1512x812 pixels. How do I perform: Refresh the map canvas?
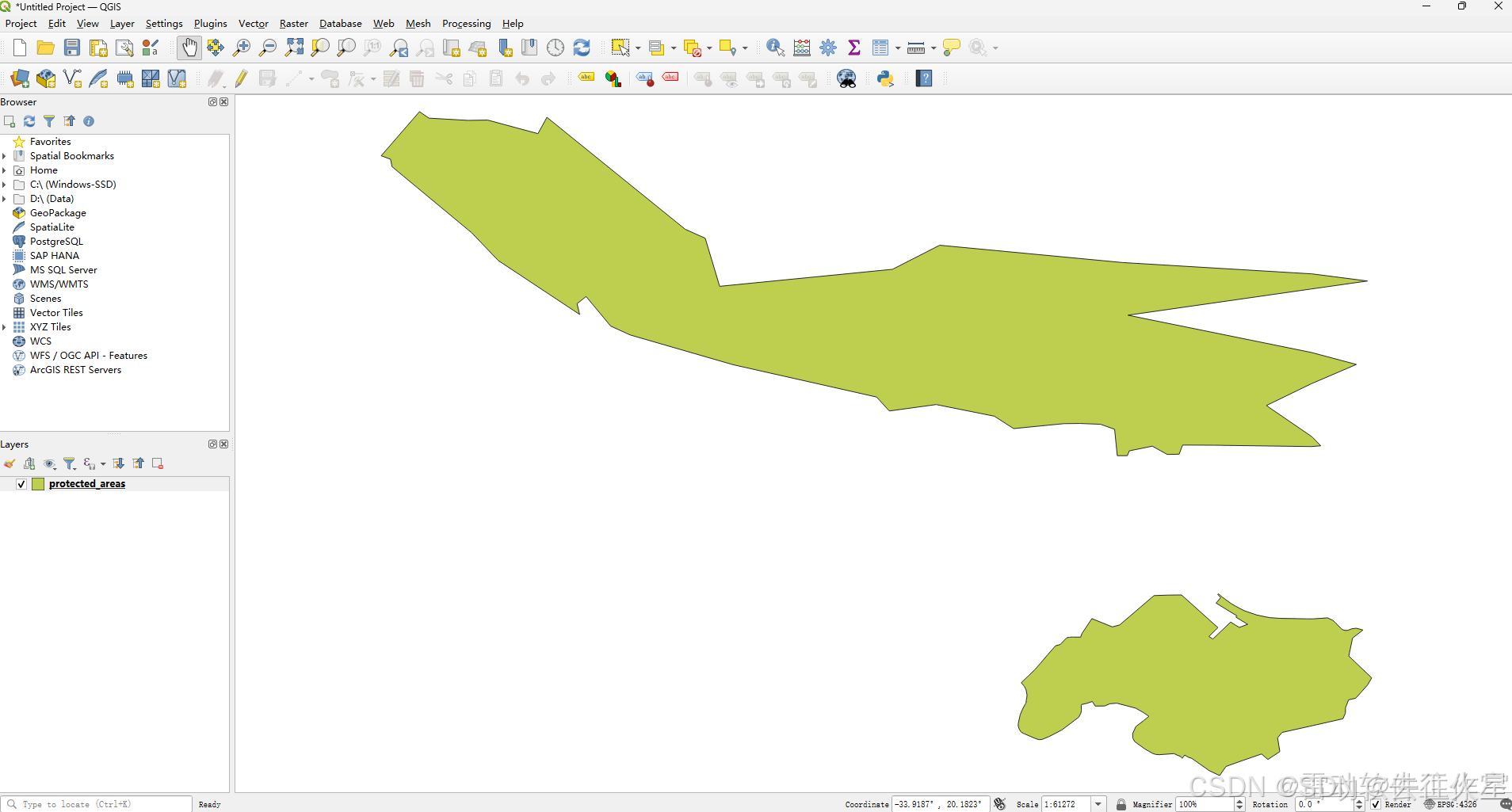582,48
